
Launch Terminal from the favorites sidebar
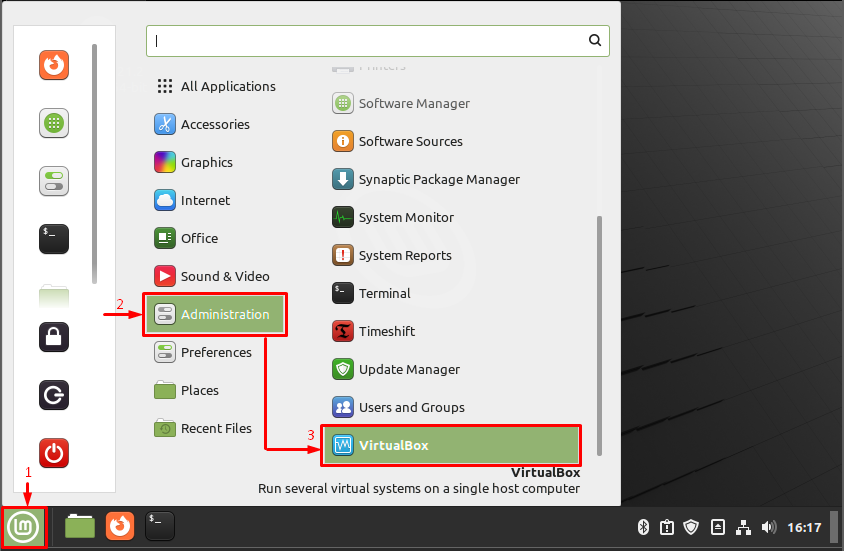[54, 239]
